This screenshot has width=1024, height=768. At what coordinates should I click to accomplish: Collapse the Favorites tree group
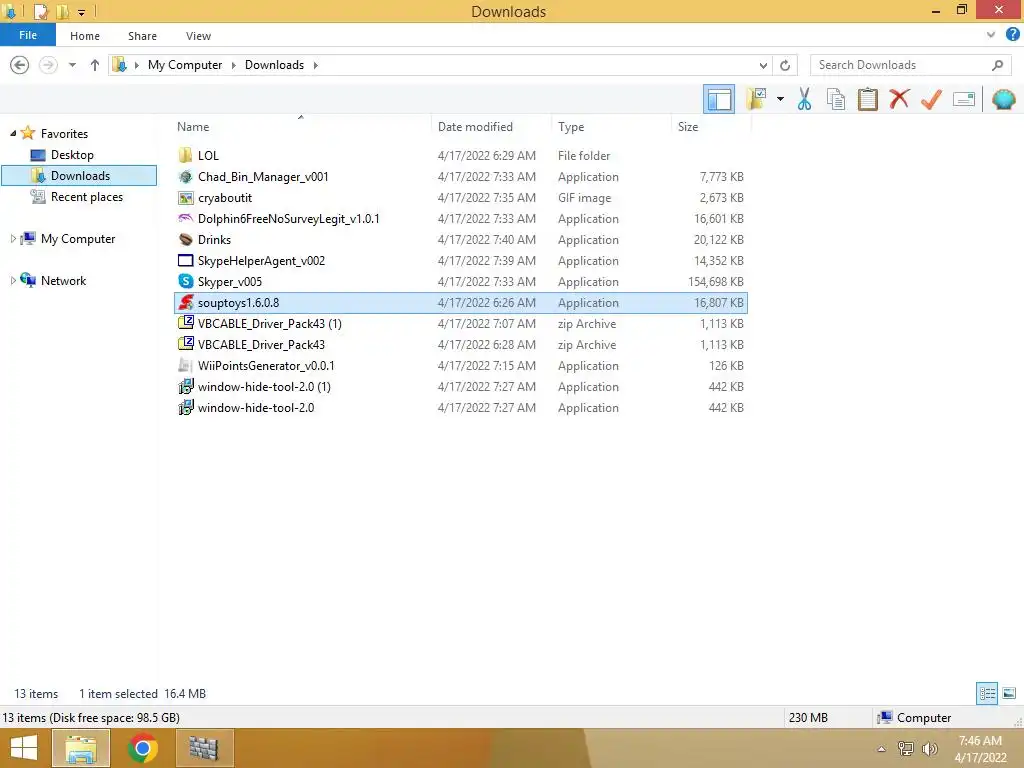(x=13, y=133)
